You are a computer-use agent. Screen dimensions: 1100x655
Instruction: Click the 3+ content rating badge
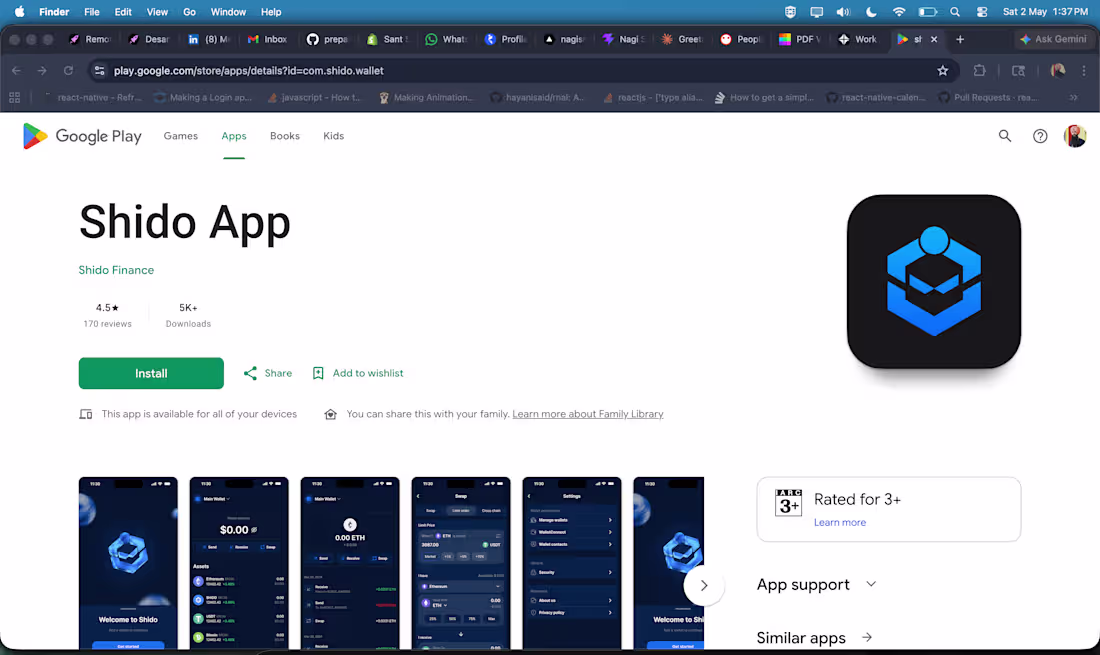(789, 503)
